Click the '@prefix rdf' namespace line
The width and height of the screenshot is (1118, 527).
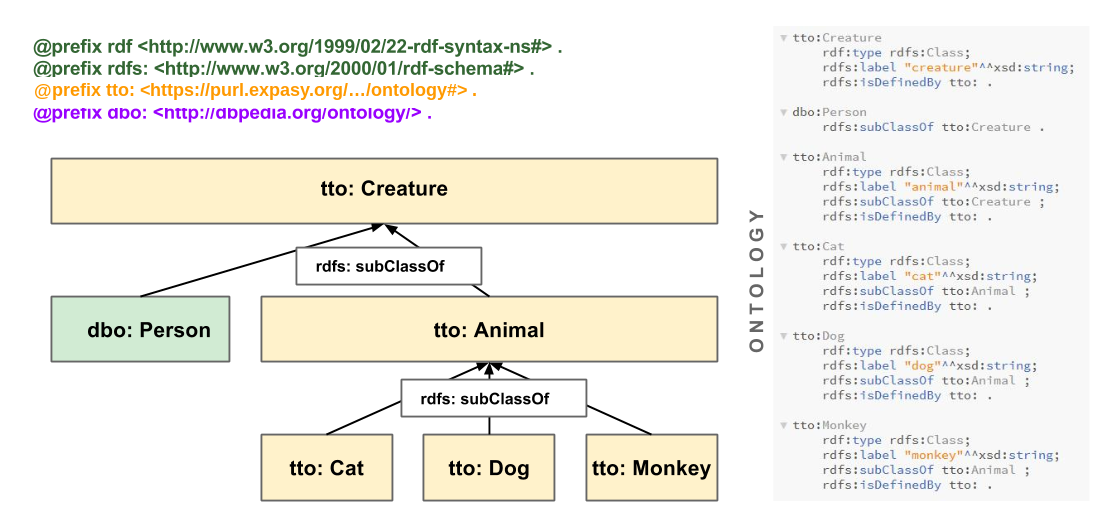point(298,48)
